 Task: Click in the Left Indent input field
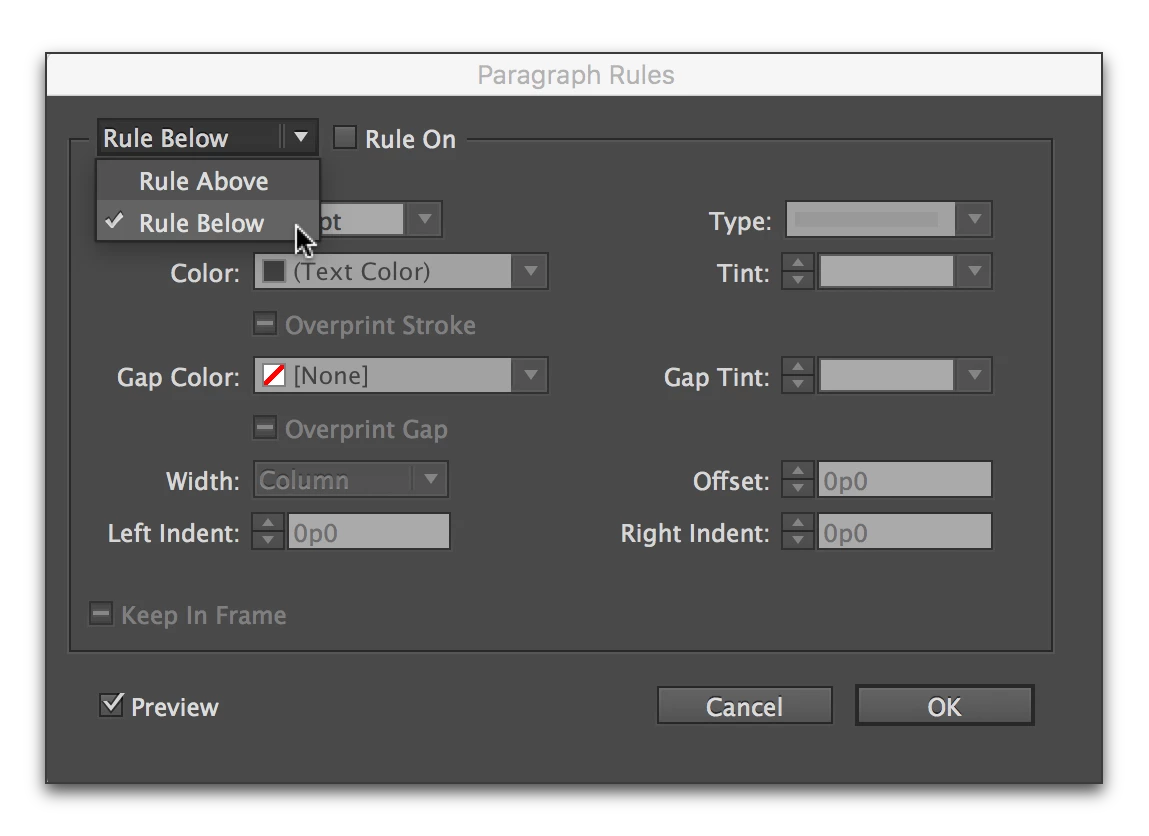click(x=369, y=533)
